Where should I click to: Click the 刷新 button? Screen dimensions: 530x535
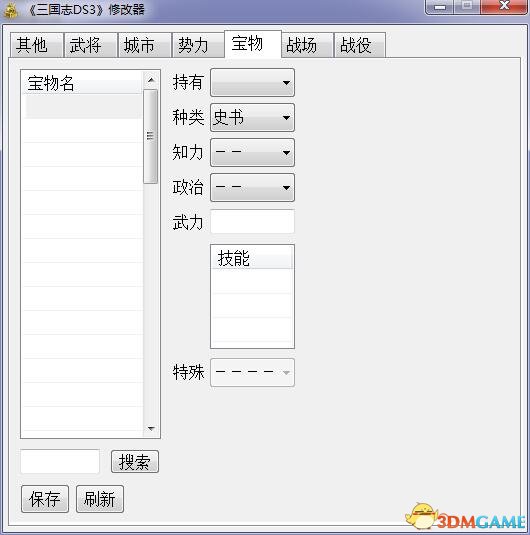pos(100,499)
